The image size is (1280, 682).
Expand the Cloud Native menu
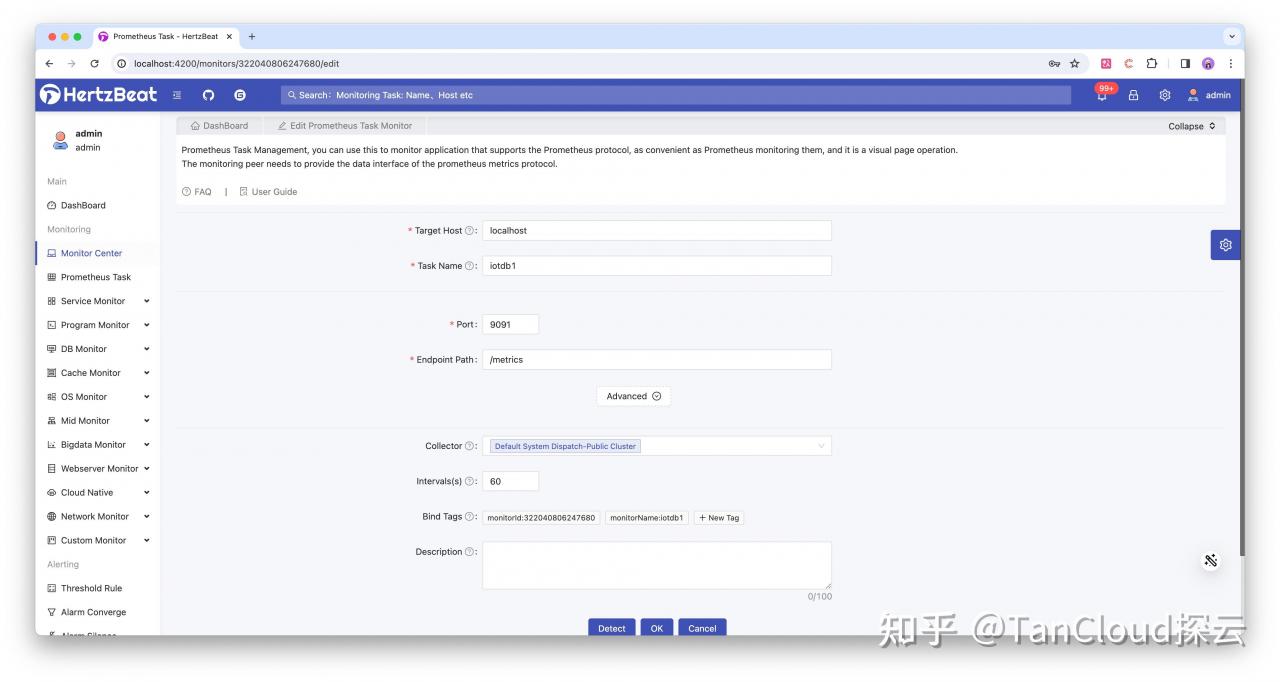[98, 493]
